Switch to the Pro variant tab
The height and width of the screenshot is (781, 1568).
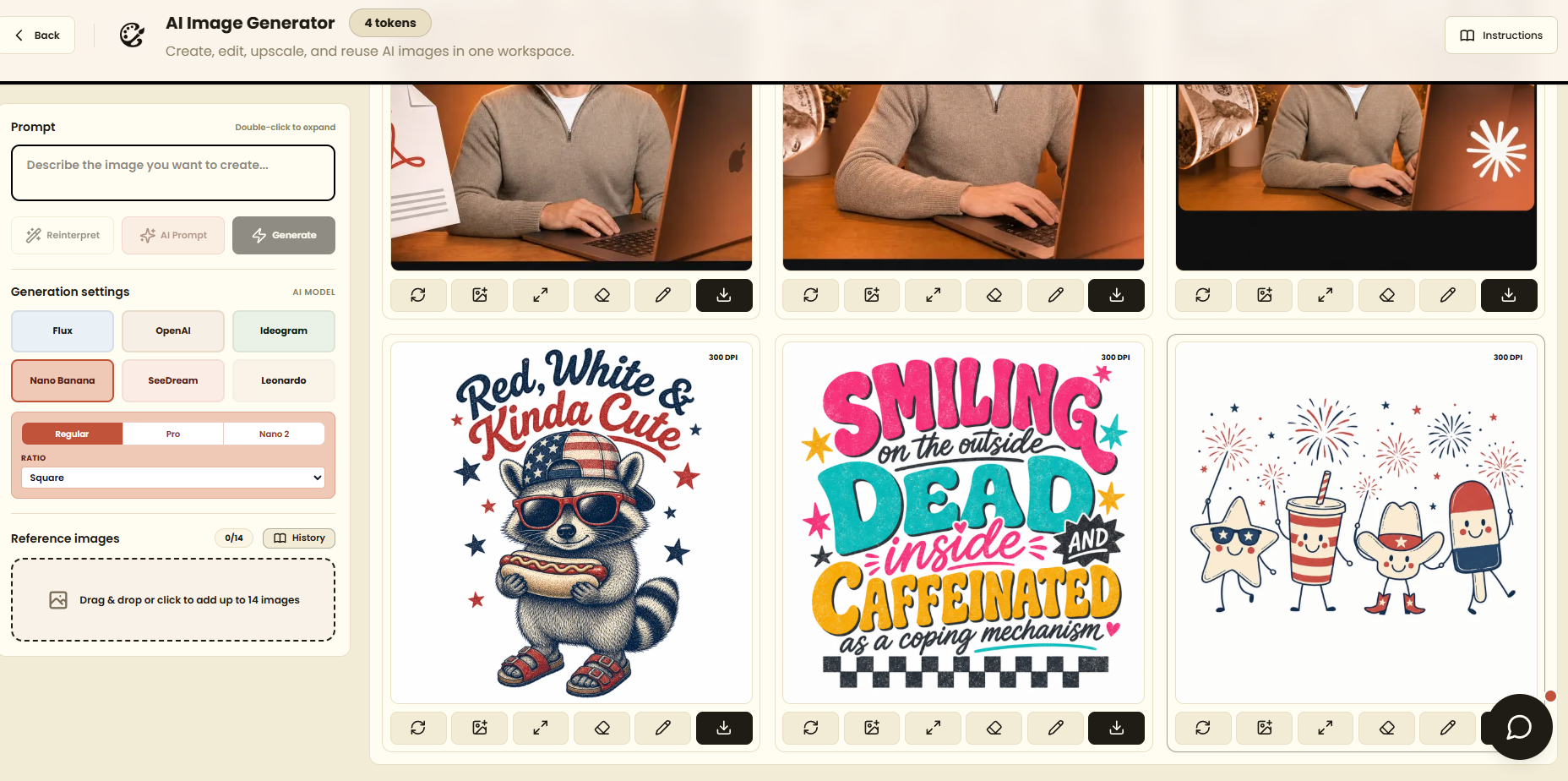pyautogui.click(x=173, y=434)
